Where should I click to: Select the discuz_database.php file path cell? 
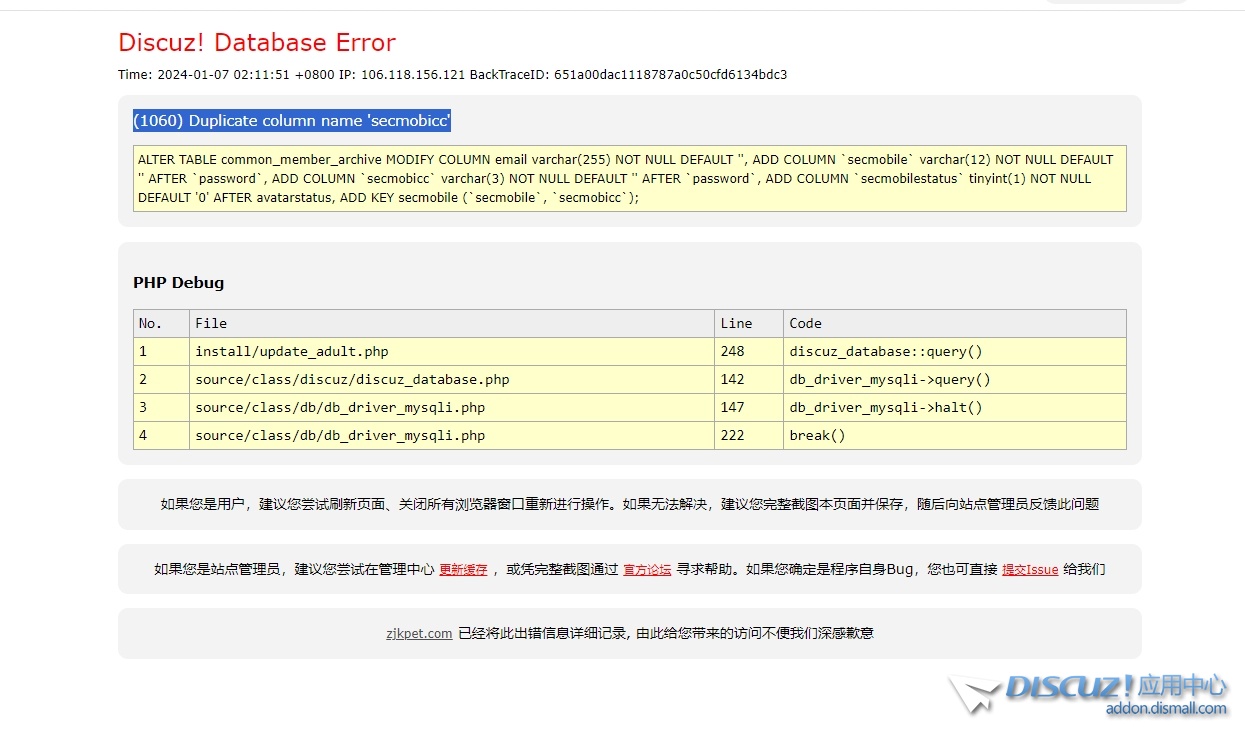(352, 379)
